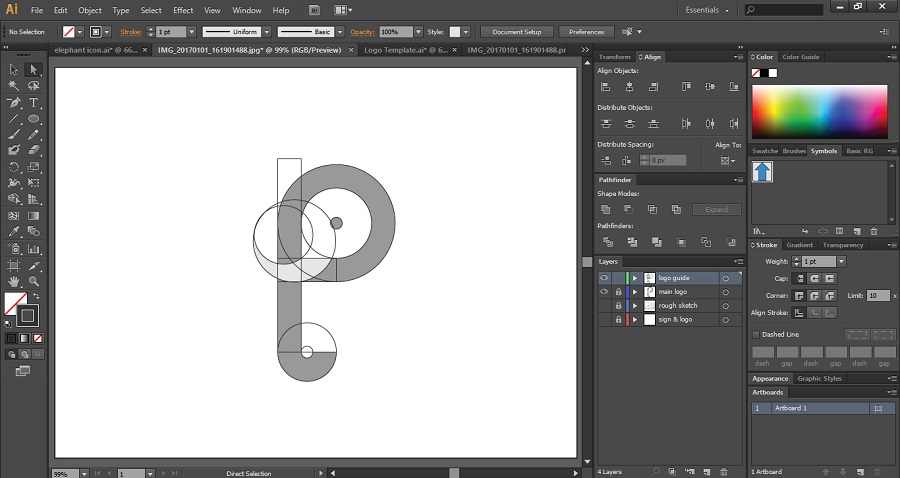The width and height of the screenshot is (900, 478).
Task: Switch to the Transform panel tab
Action: coord(614,57)
